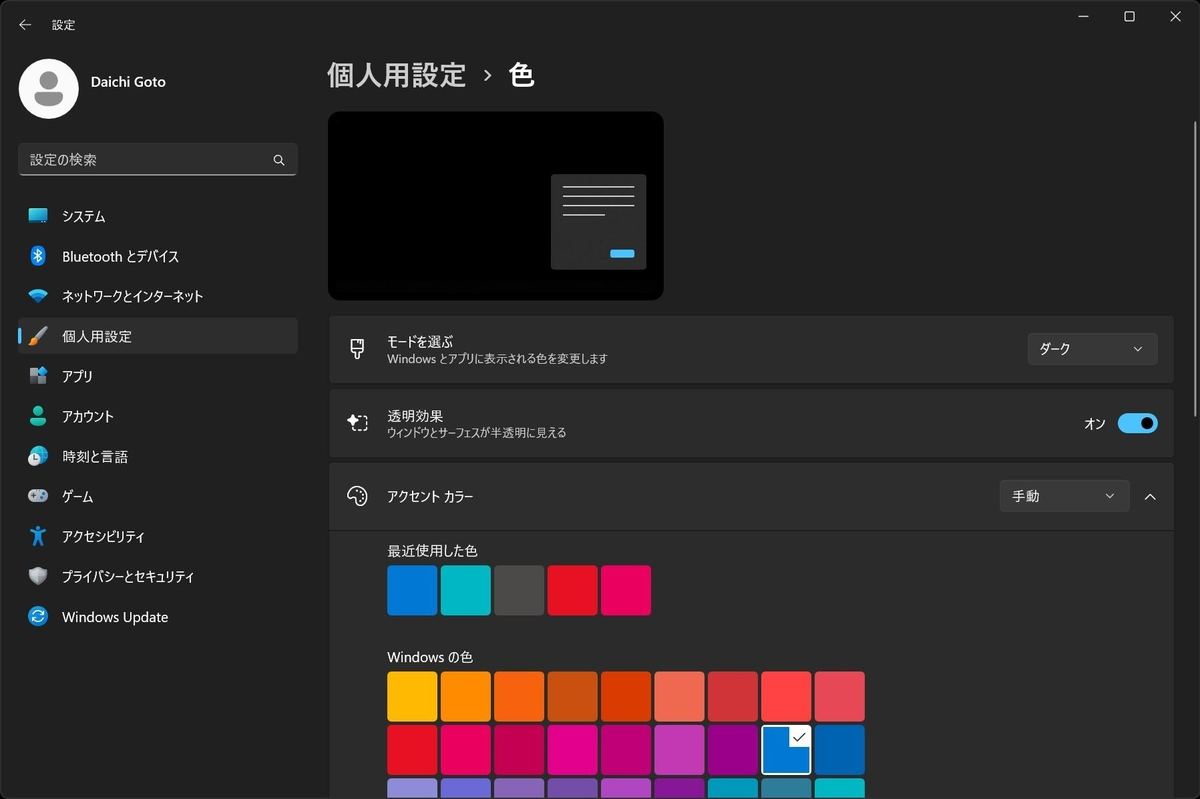The height and width of the screenshot is (799, 1200).
Task: Open プライバシーとセキュリティ in the sidebar
Action: coord(158,576)
